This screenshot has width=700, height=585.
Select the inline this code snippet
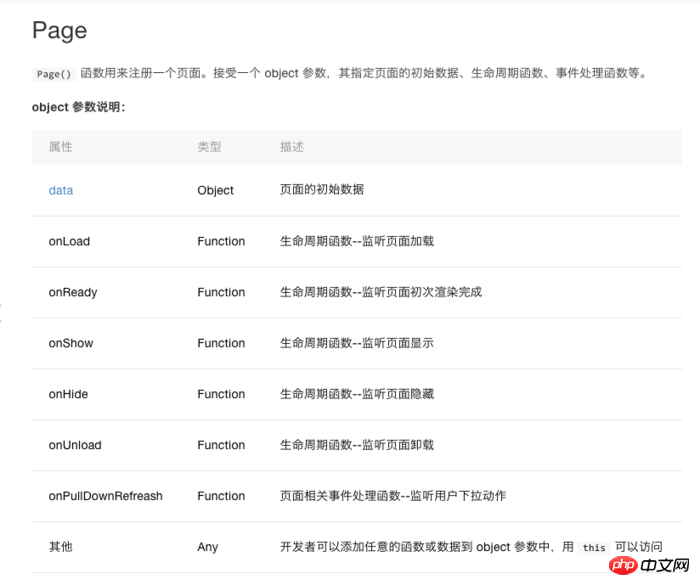594,548
